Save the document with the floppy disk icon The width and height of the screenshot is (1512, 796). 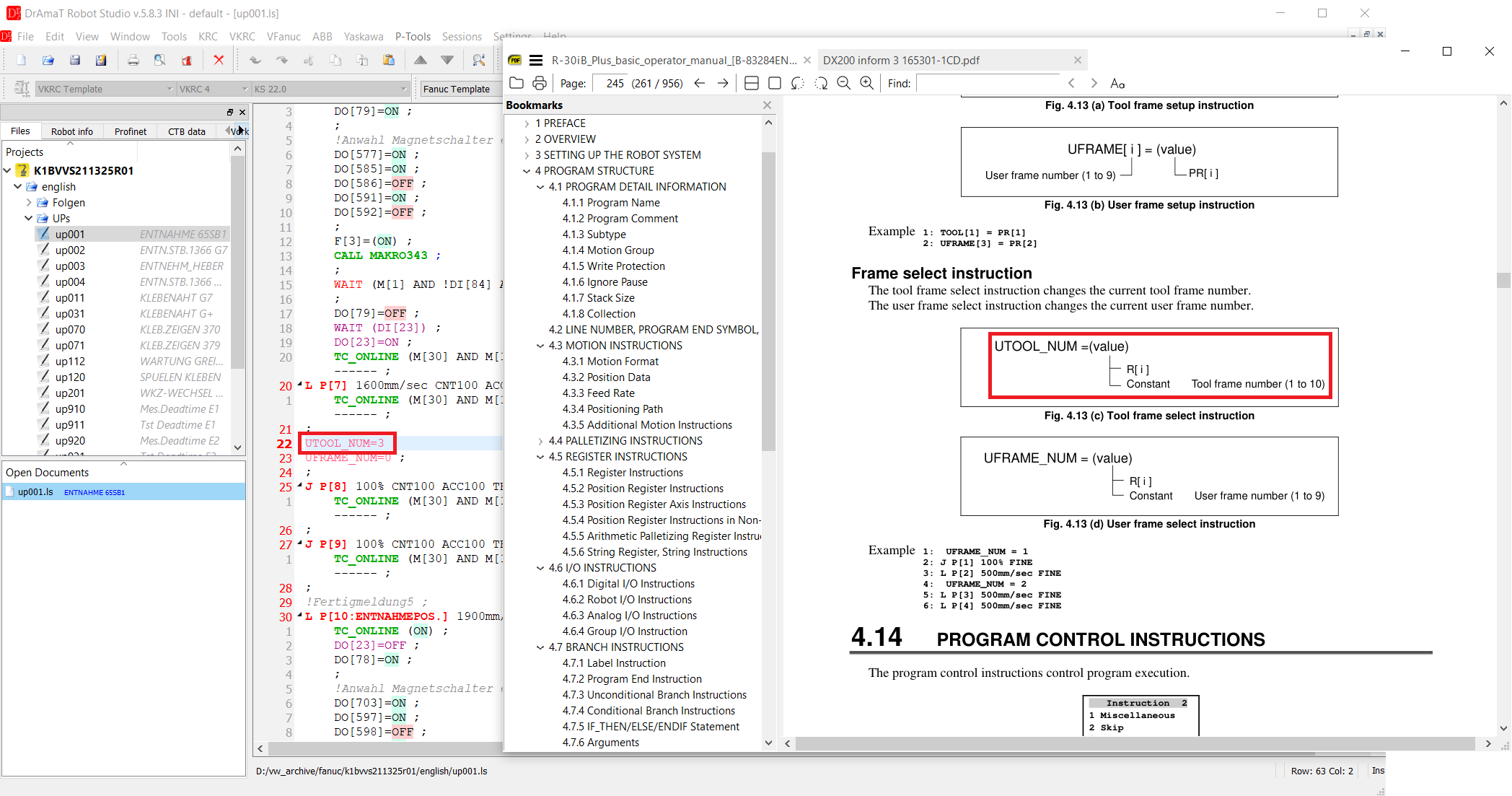(x=74, y=60)
